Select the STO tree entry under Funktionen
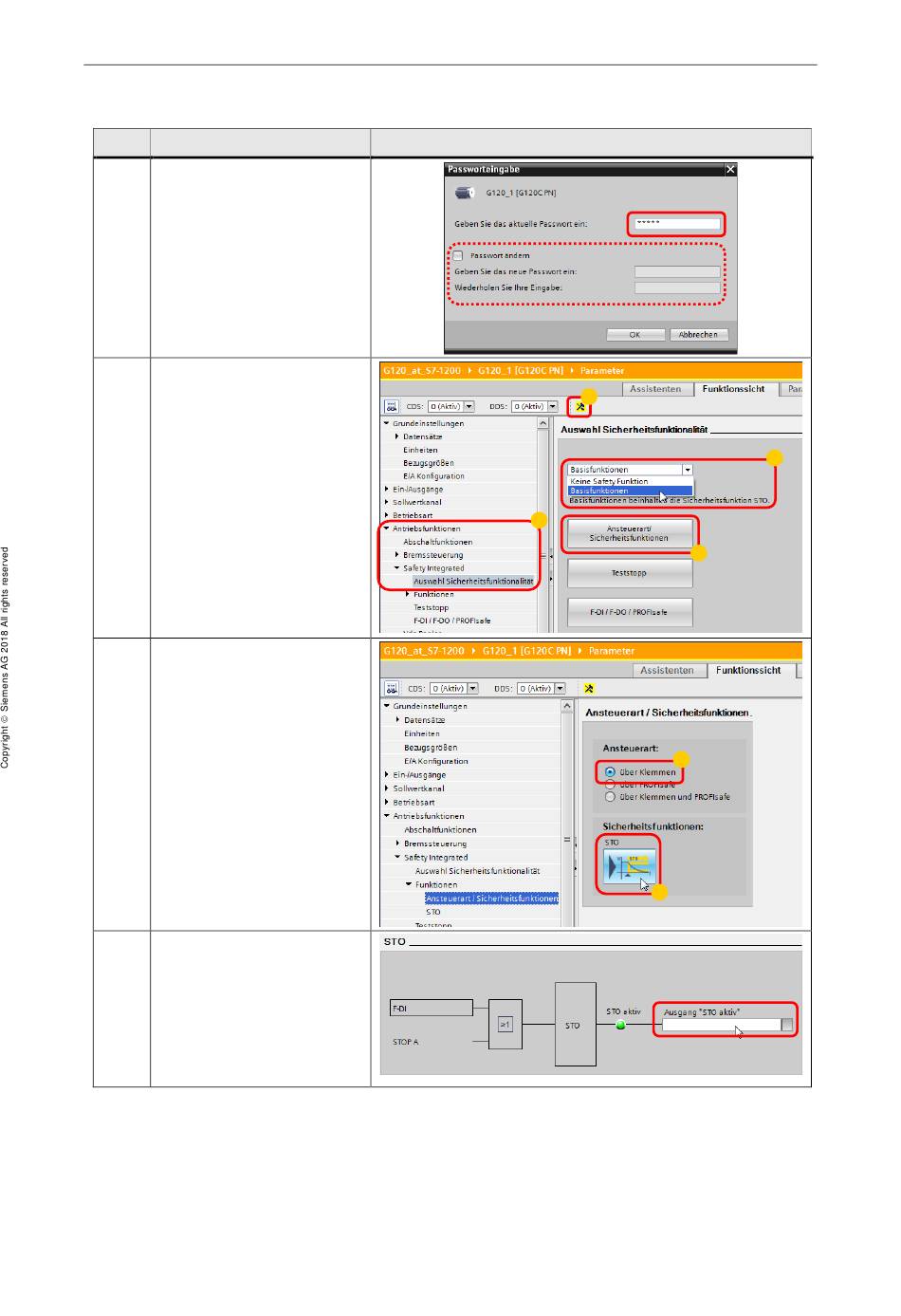This screenshot has width=901, height=1316. 432,912
